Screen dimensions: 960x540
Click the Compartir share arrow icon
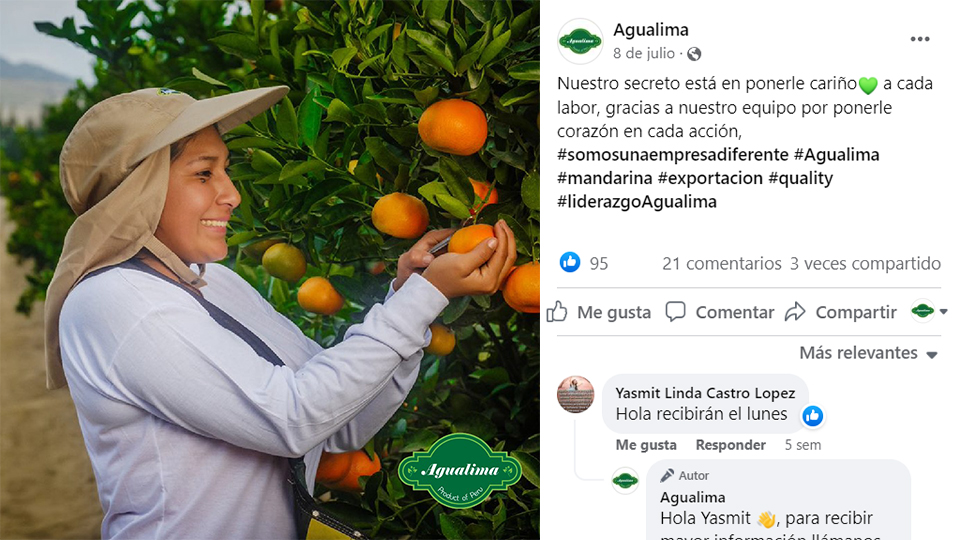pyautogui.click(x=795, y=312)
